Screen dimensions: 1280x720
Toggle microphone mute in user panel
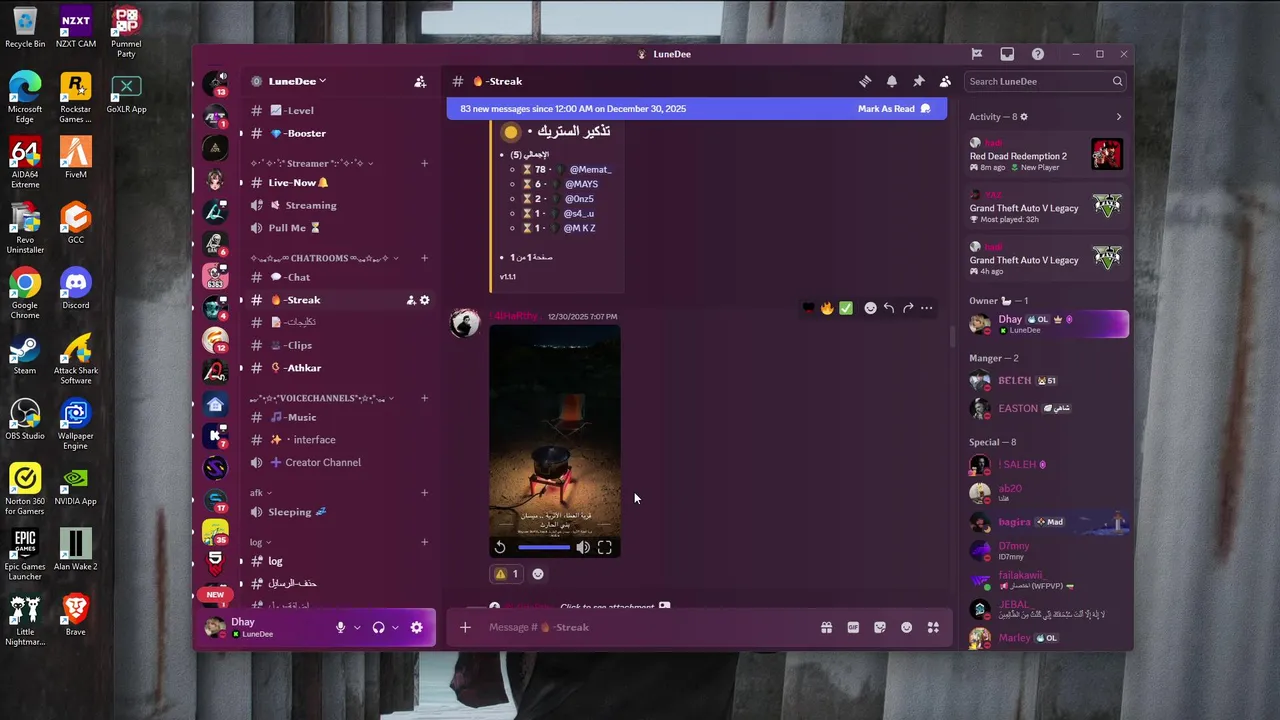click(x=340, y=627)
